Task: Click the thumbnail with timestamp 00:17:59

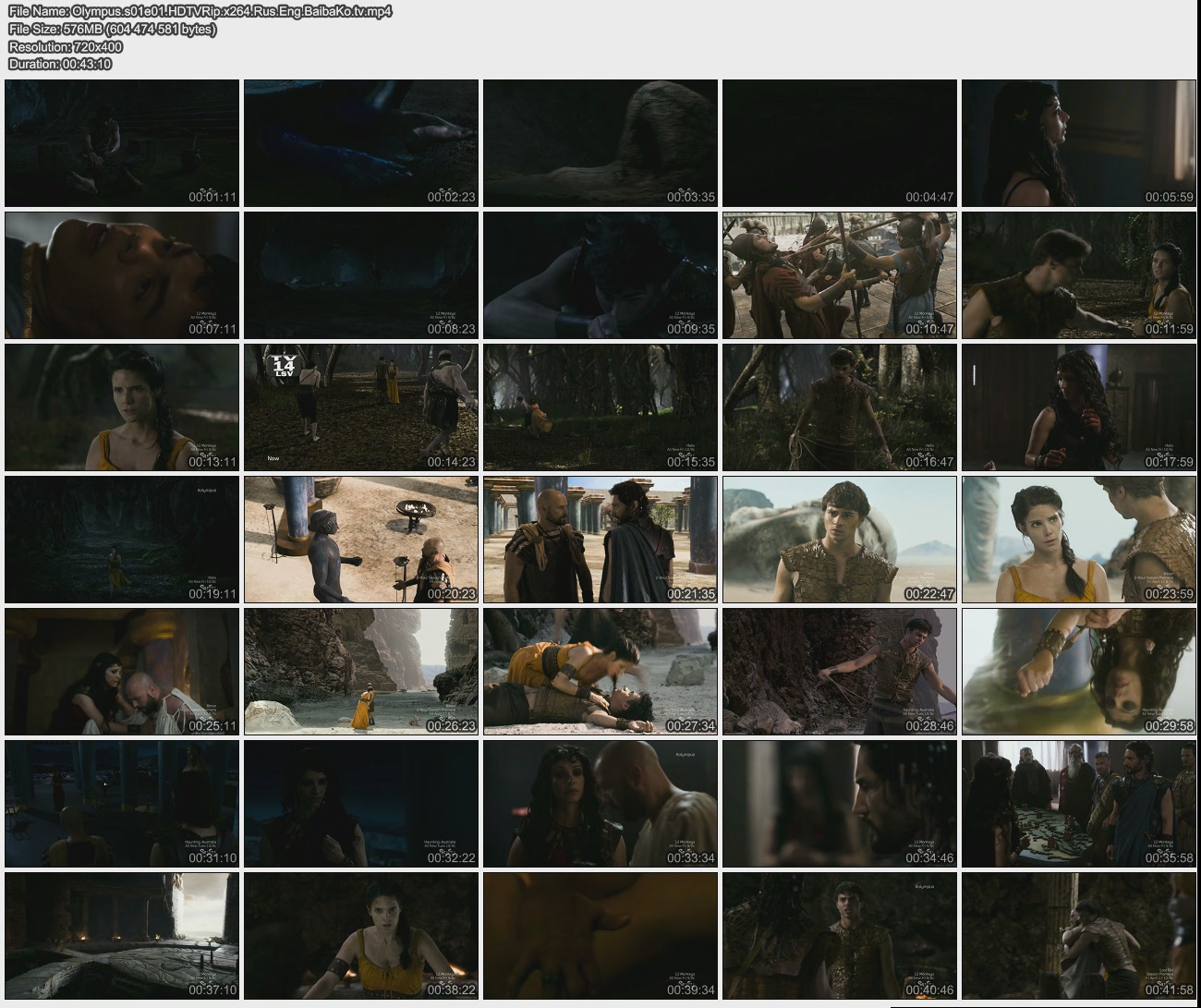Action: [x=1078, y=407]
